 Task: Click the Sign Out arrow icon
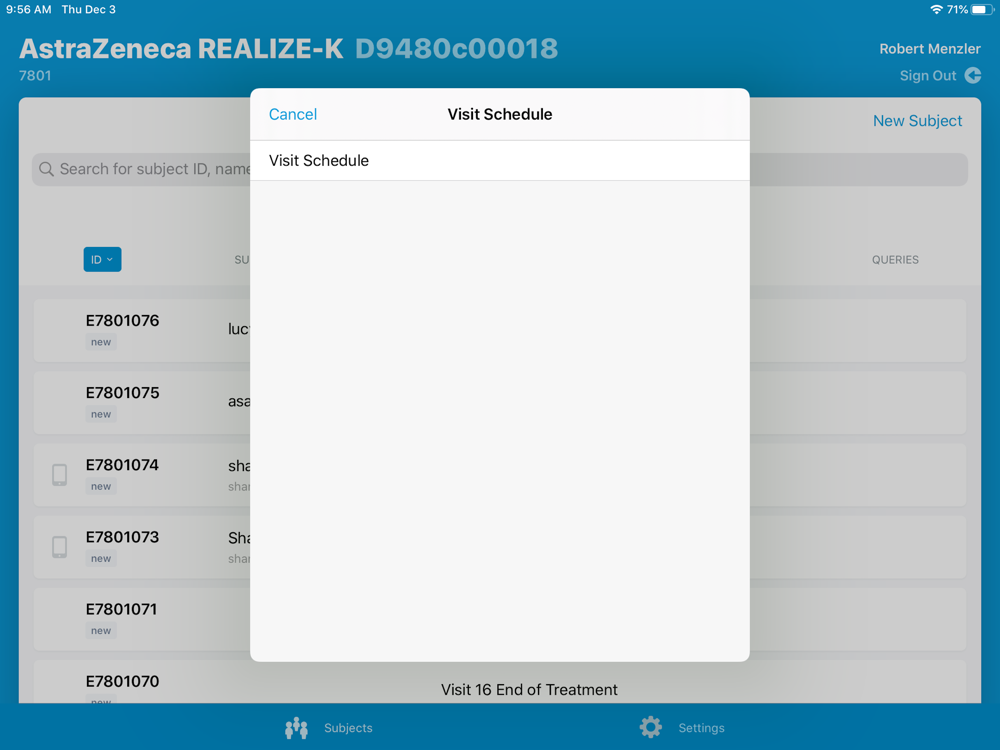[x=973, y=76]
